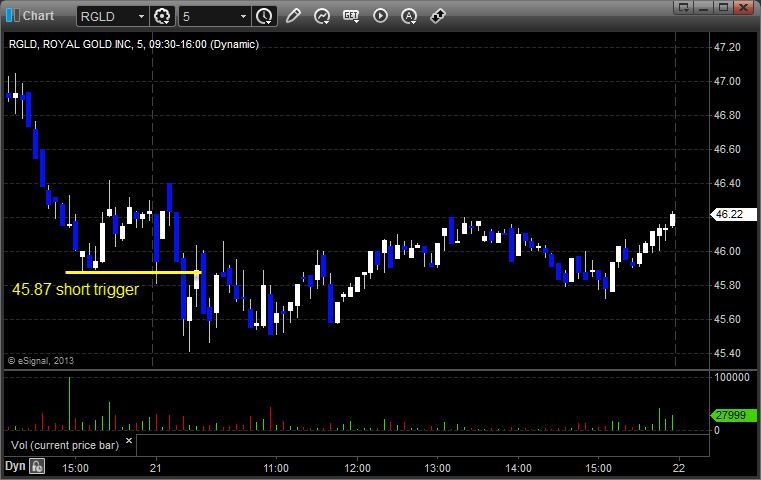Click the 47.20 price axis label
Screen dimensions: 761x480
pos(728,47)
